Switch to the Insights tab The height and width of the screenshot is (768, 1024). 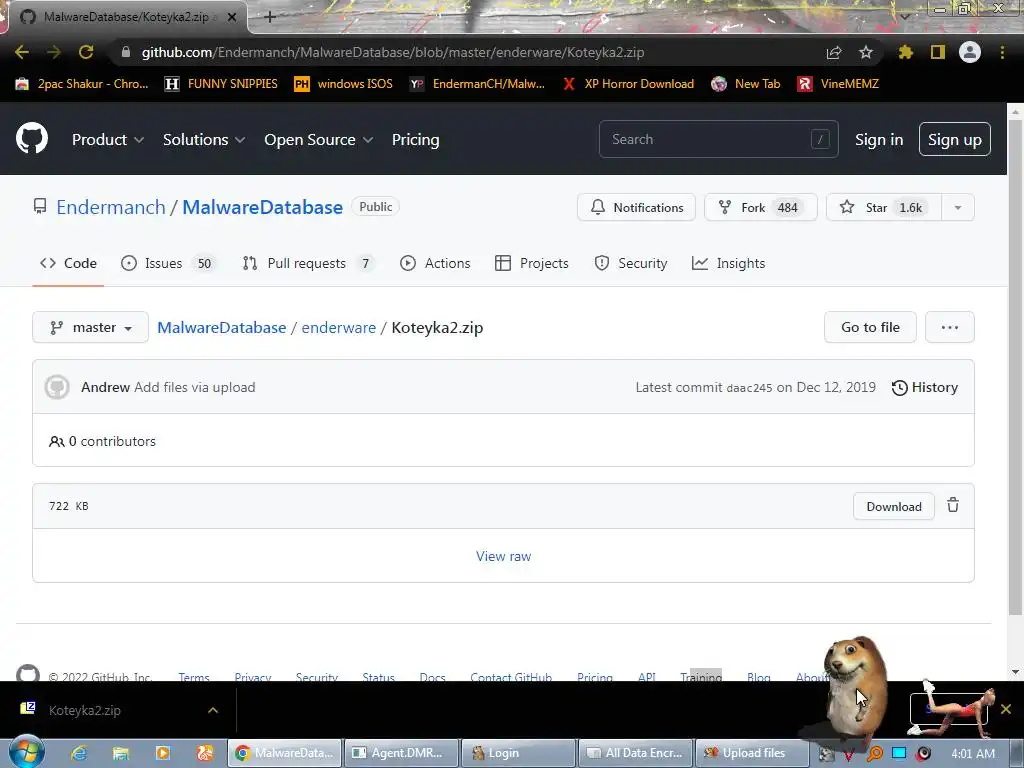(728, 263)
